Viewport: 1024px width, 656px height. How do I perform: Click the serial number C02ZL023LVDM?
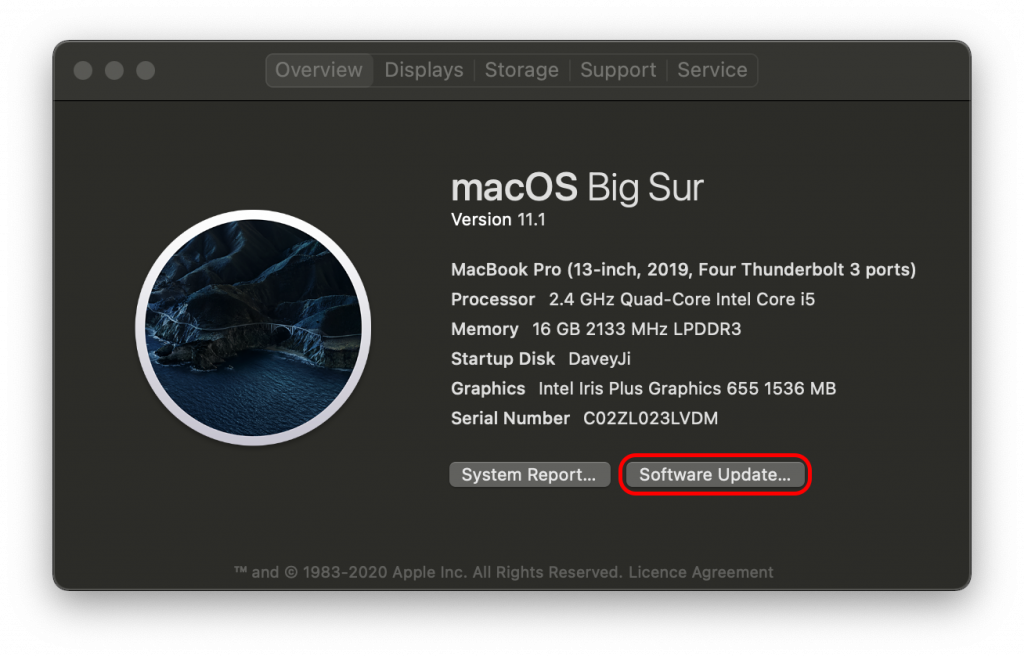pyautogui.click(x=650, y=418)
